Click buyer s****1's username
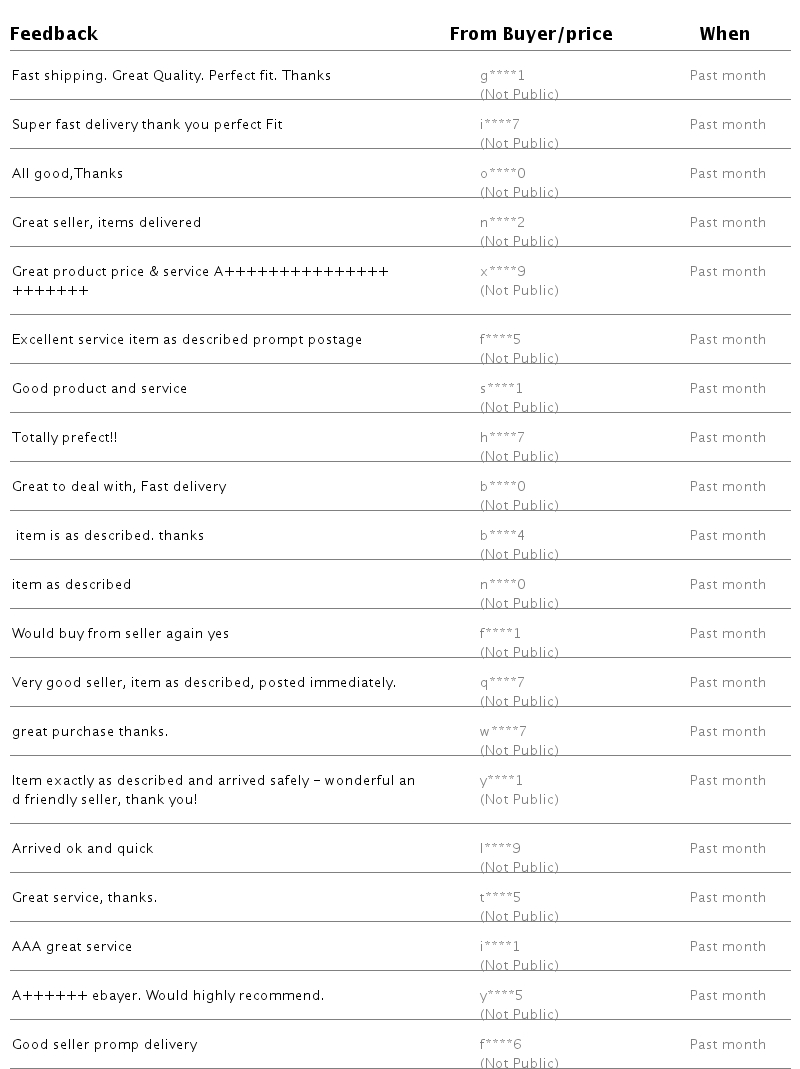800x1069 pixels. (x=501, y=388)
